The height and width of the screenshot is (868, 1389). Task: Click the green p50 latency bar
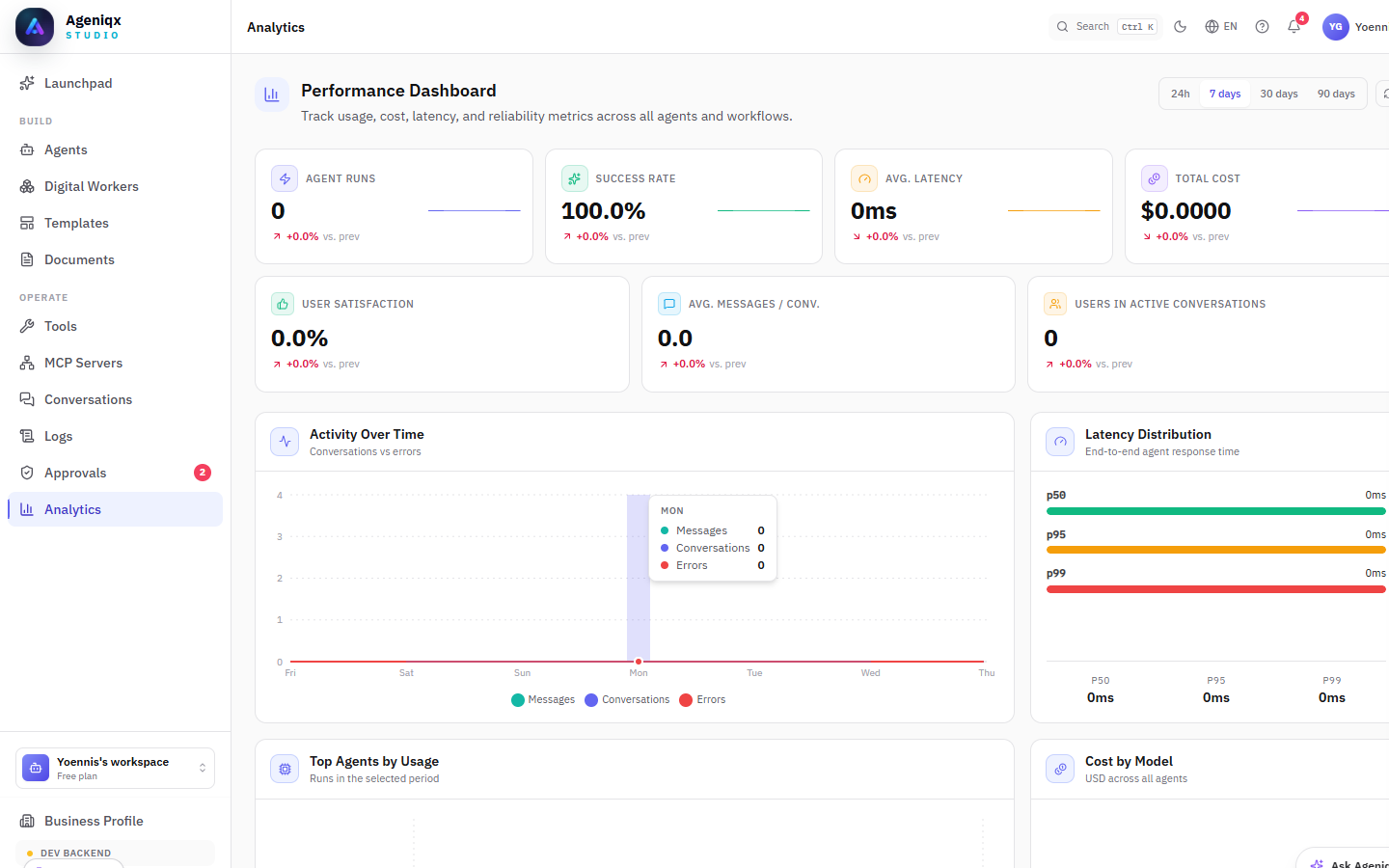coord(1216,511)
